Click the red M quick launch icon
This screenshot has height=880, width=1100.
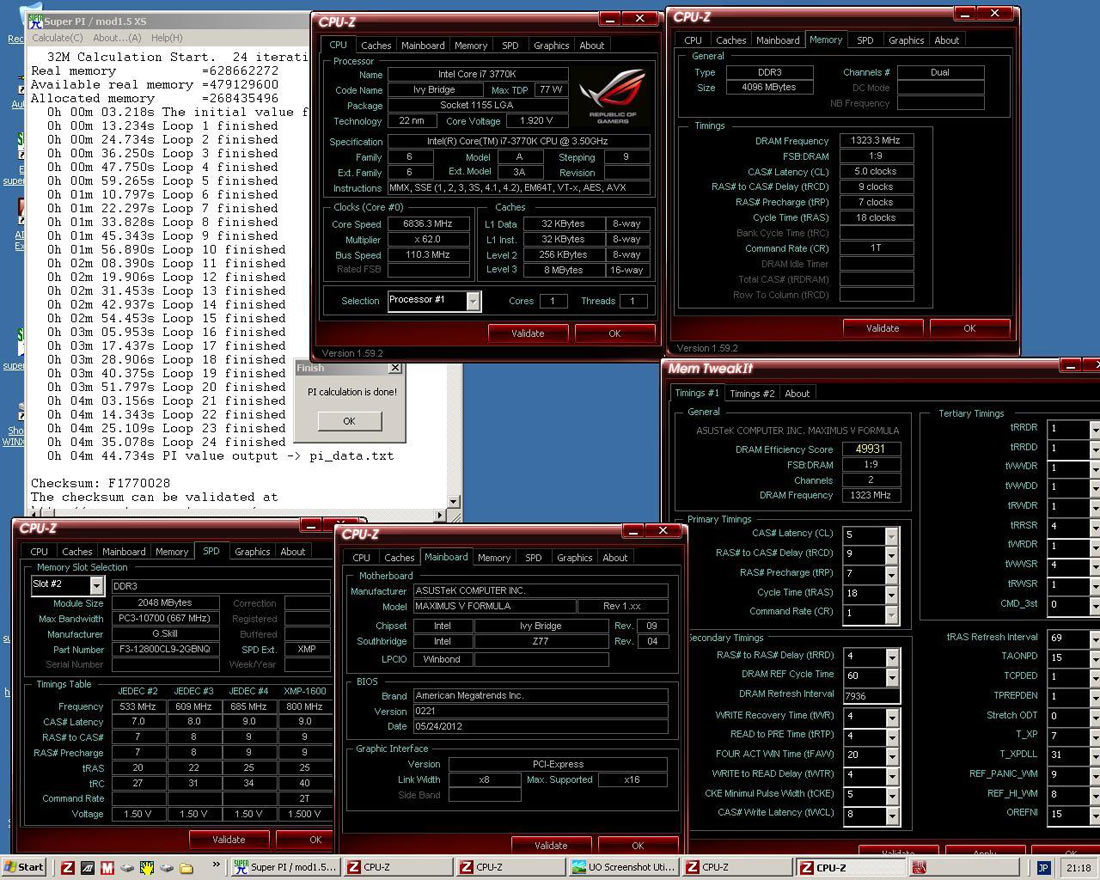(107, 867)
